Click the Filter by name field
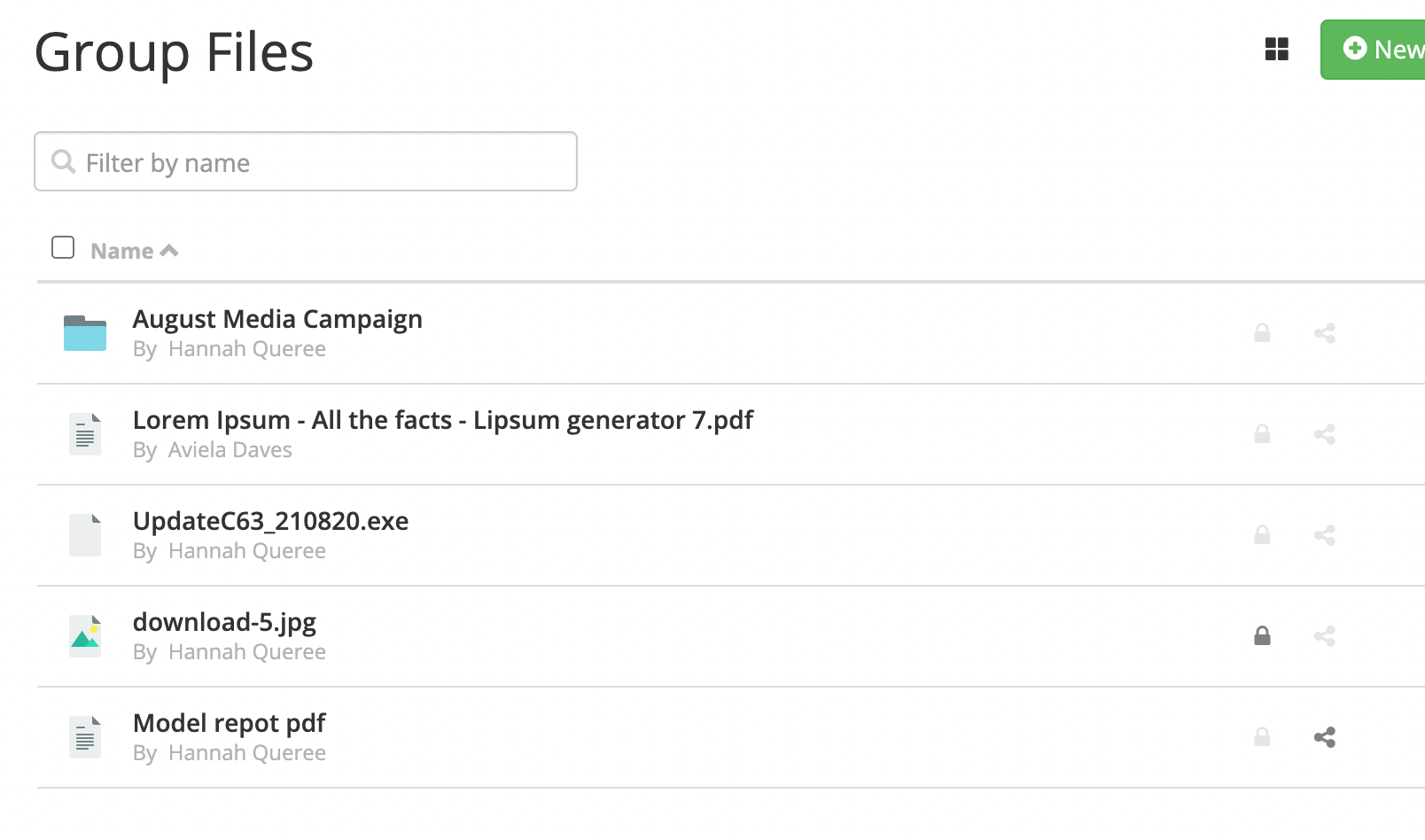 click(306, 161)
